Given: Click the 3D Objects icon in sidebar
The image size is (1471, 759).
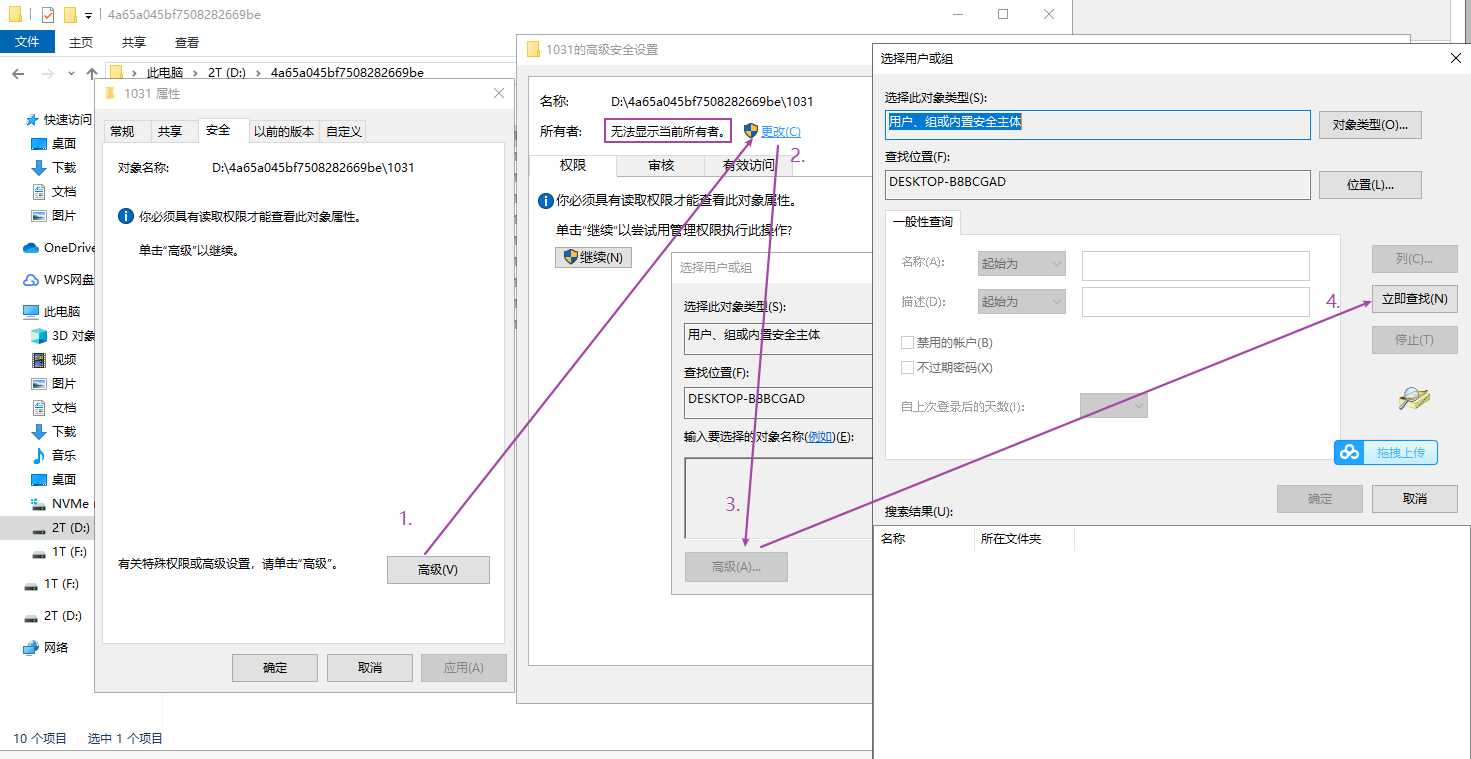Looking at the screenshot, I should (39, 336).
